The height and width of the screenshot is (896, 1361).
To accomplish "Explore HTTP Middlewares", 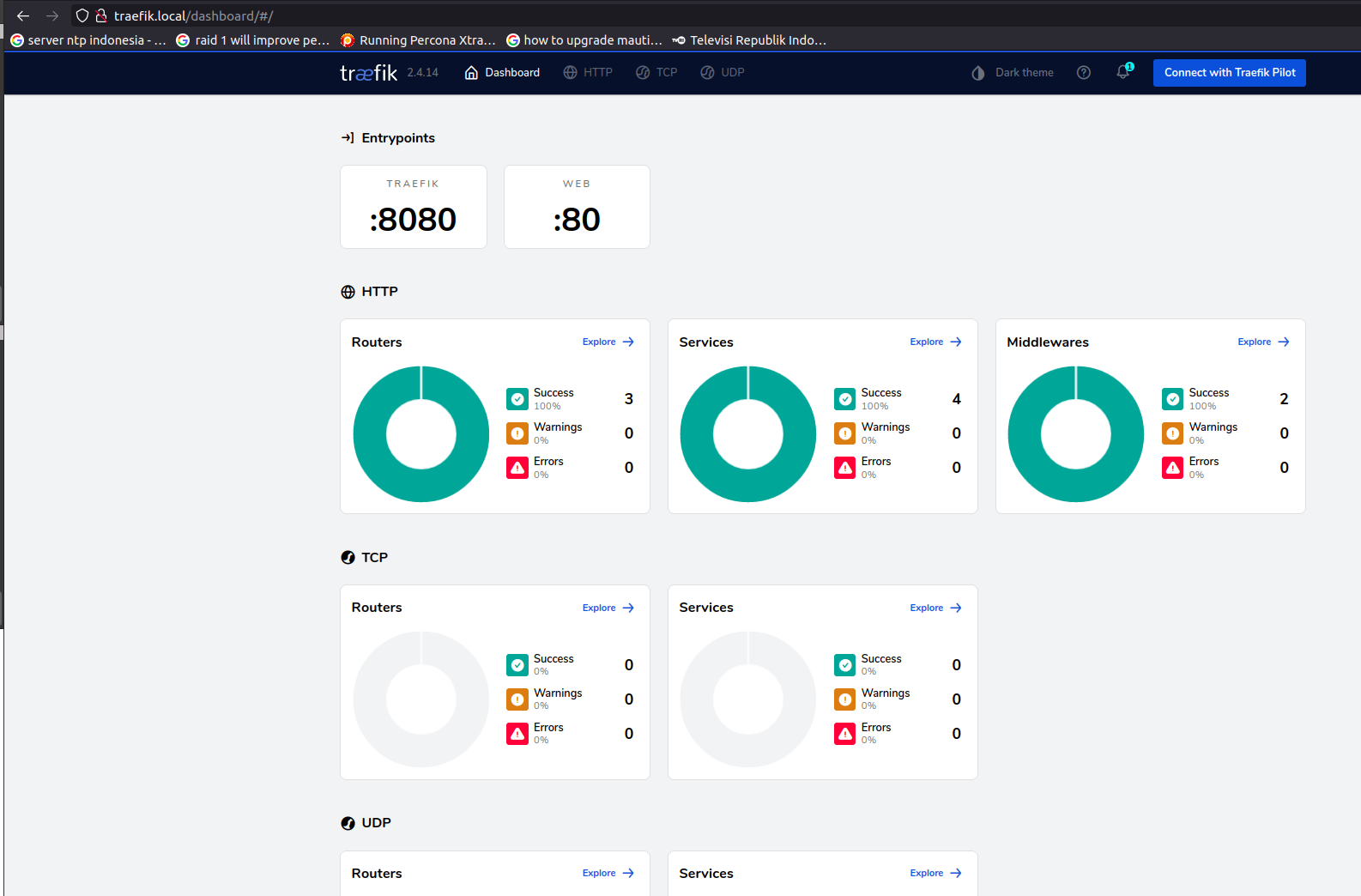I will 1264,342.
